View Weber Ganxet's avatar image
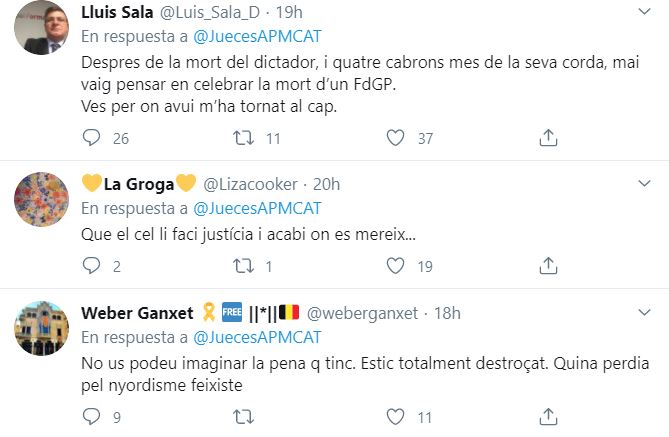The width and height of the screenshot is (669, 437). point(41,327)
